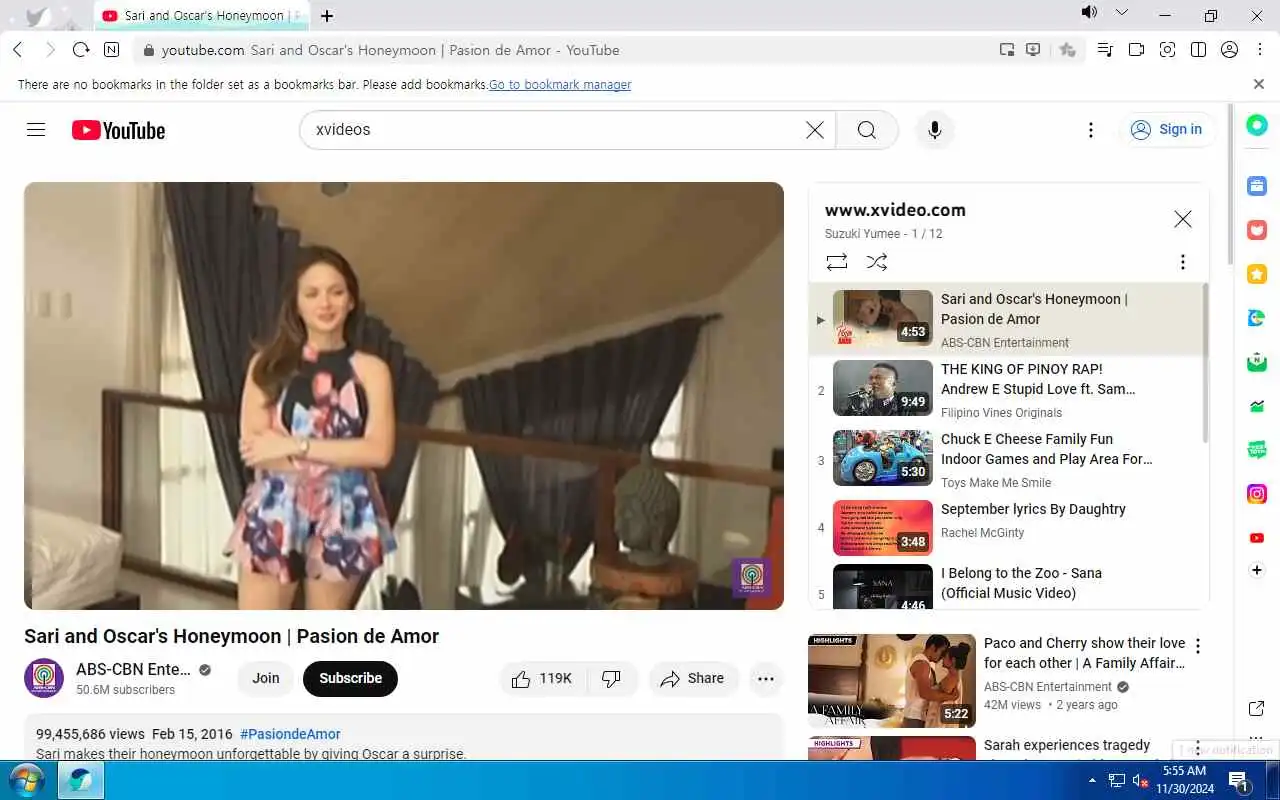Open 'Paco and Cherry show their love' thumbnail
The width and height of the screenshot is (1280, 800).
(x=892, y=681)
